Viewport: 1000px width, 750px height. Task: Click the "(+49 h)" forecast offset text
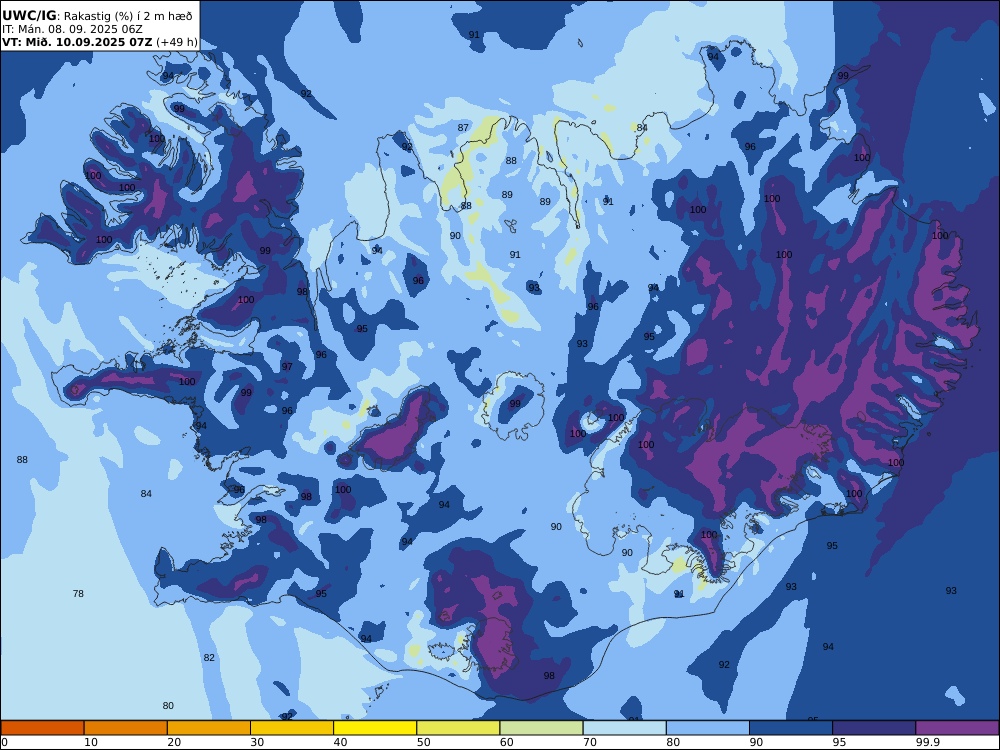coord(177,42)
